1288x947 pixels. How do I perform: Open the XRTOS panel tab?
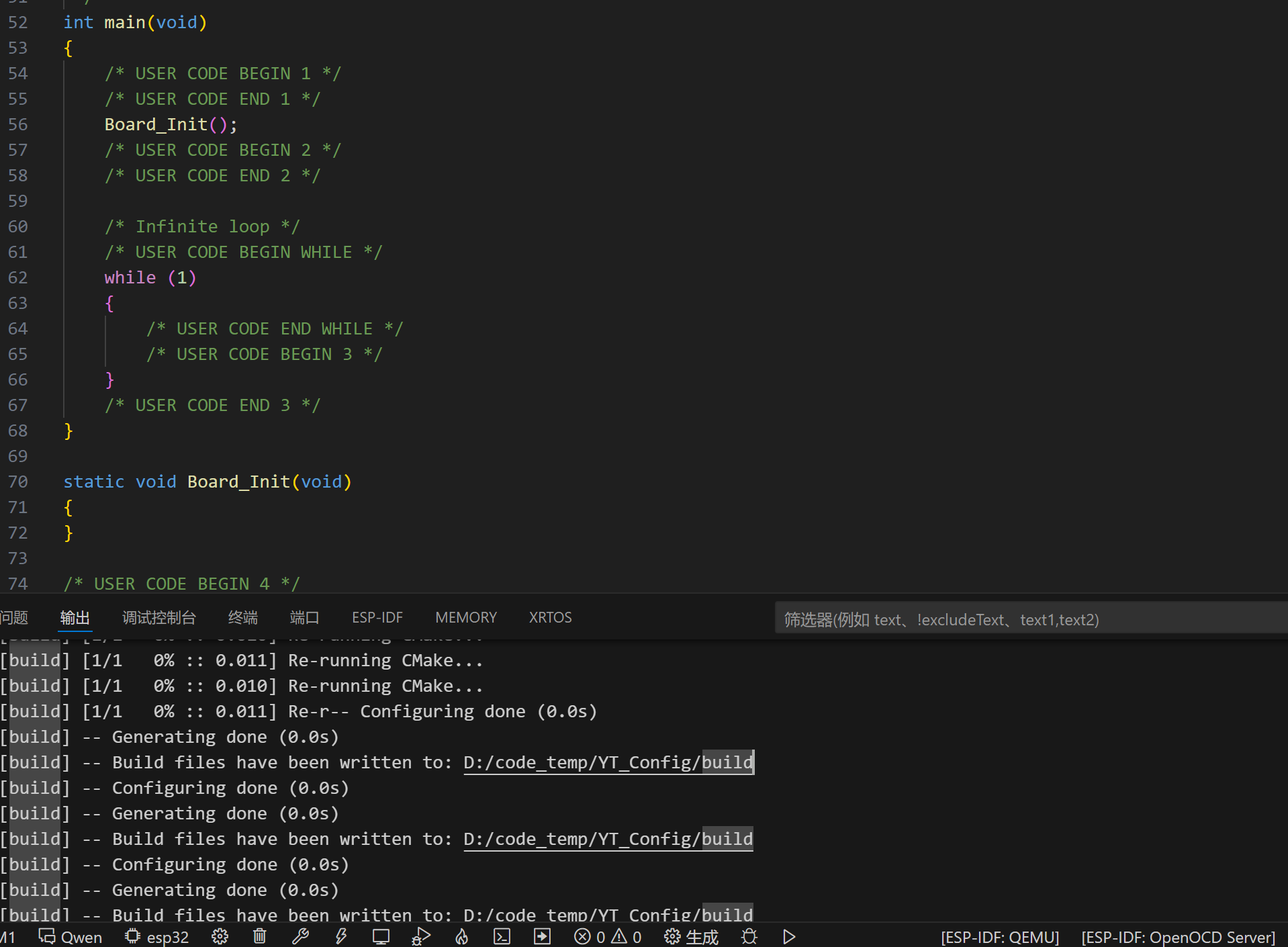(550, 617)
